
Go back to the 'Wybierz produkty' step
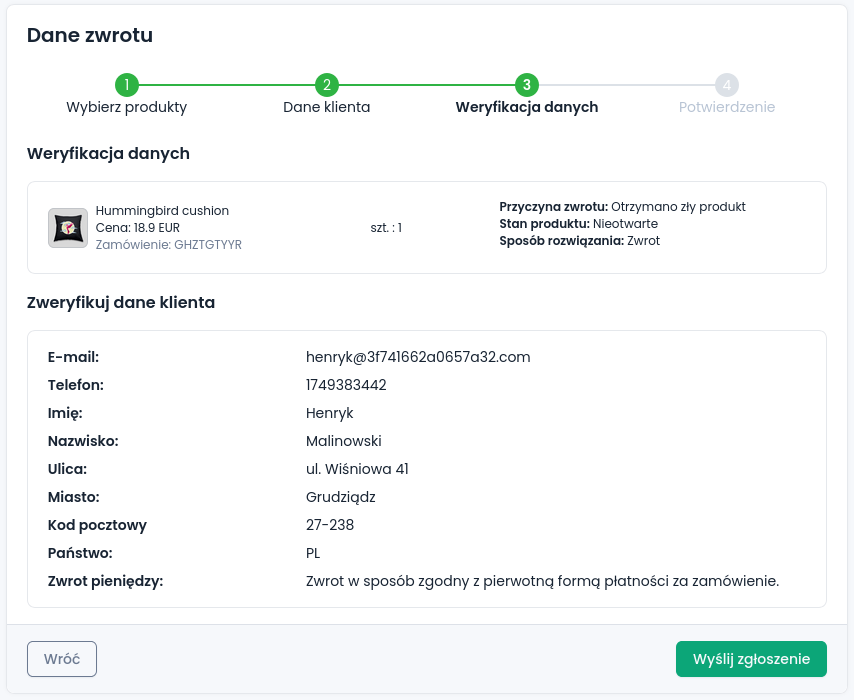click(x=127, y=107)
